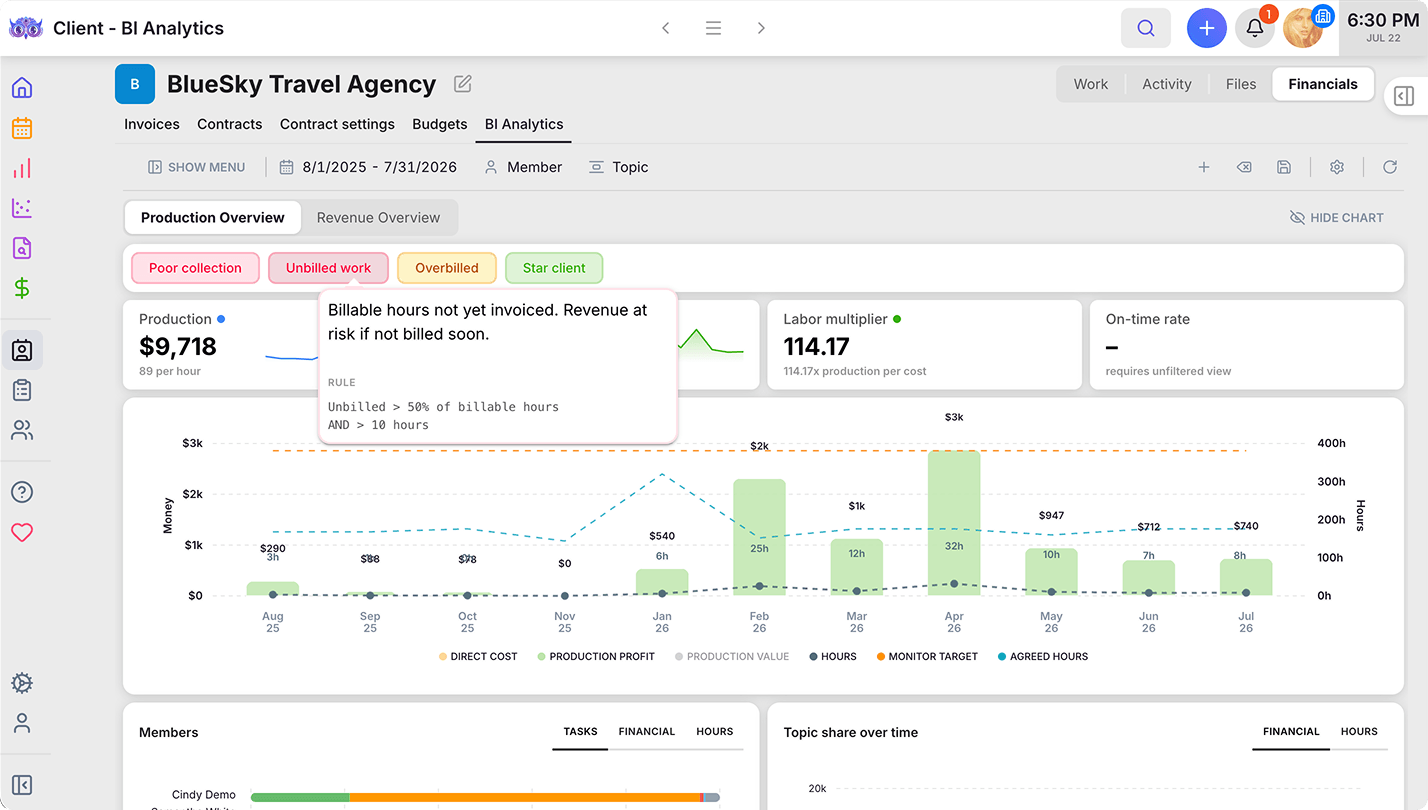
Task: Open the notifications bell
Action: pyautogui.click(x=1255, y=28)
